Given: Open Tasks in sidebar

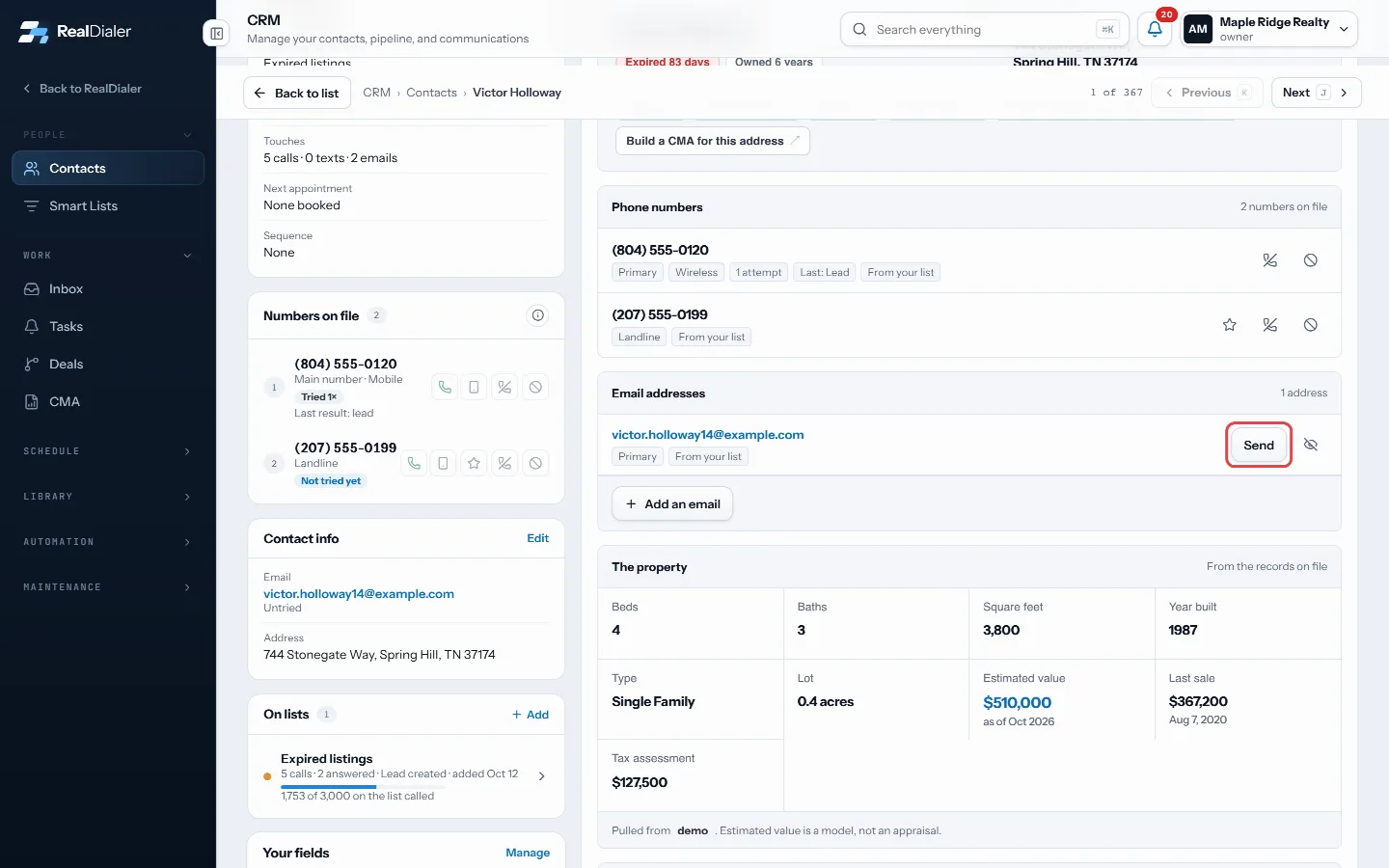Looking at the screenshot, I should pyautogui.click(x=108, y=326).
